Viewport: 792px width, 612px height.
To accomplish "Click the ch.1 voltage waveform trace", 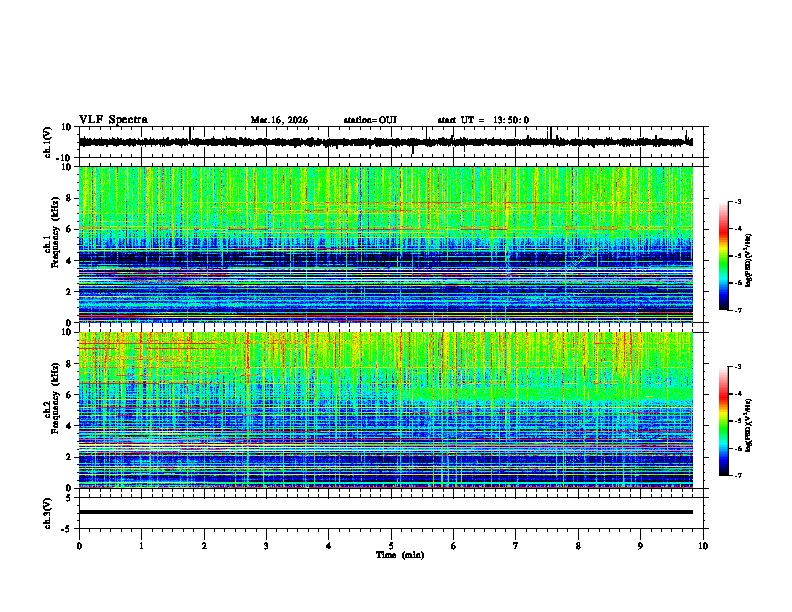I will (x=385, y=142).
